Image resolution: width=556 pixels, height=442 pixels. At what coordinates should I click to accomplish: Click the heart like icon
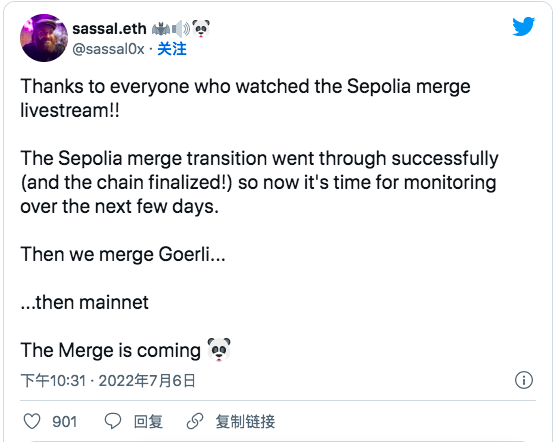tap(32, 421)
